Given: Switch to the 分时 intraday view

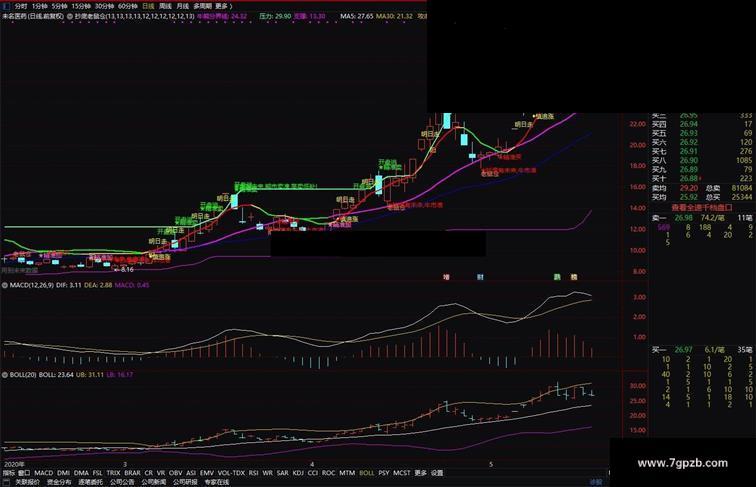Looking at the screenshot, I should tap(21, 6).
